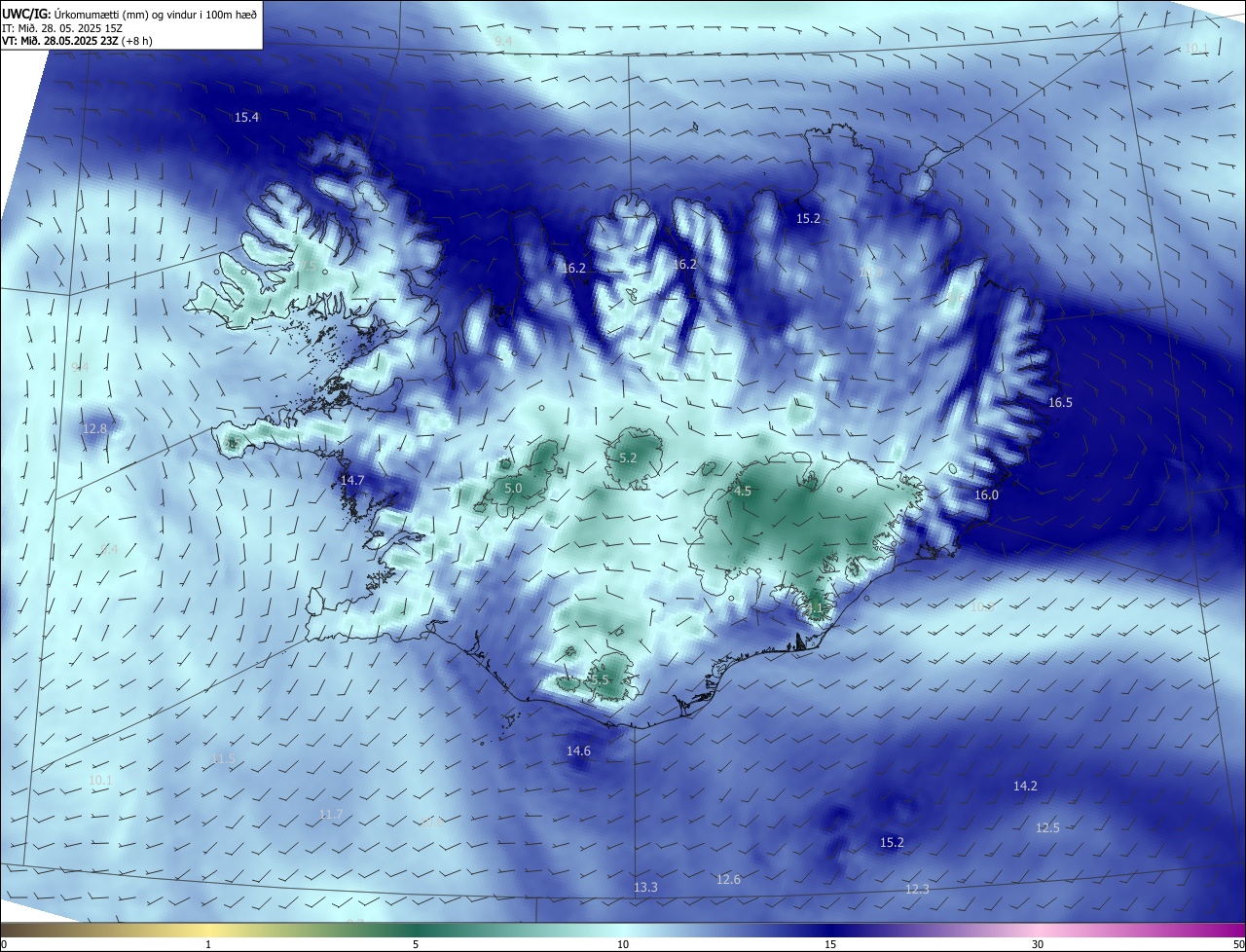Select the 12.6 value label
The image size is (1246, 952).
(x=728, y=879)
